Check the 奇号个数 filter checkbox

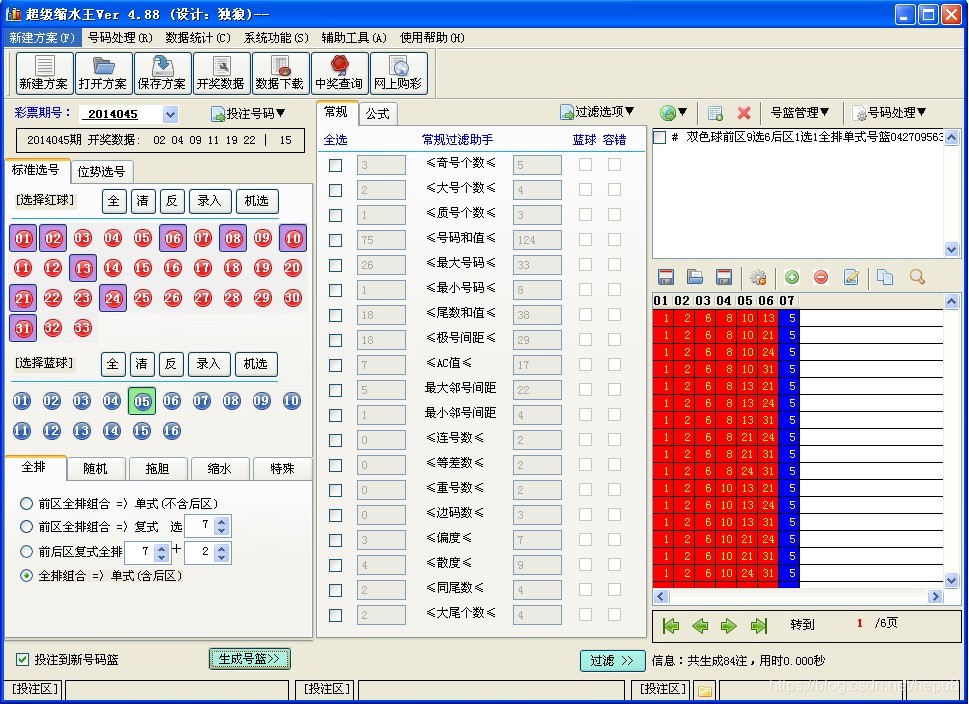pos(336,165)
